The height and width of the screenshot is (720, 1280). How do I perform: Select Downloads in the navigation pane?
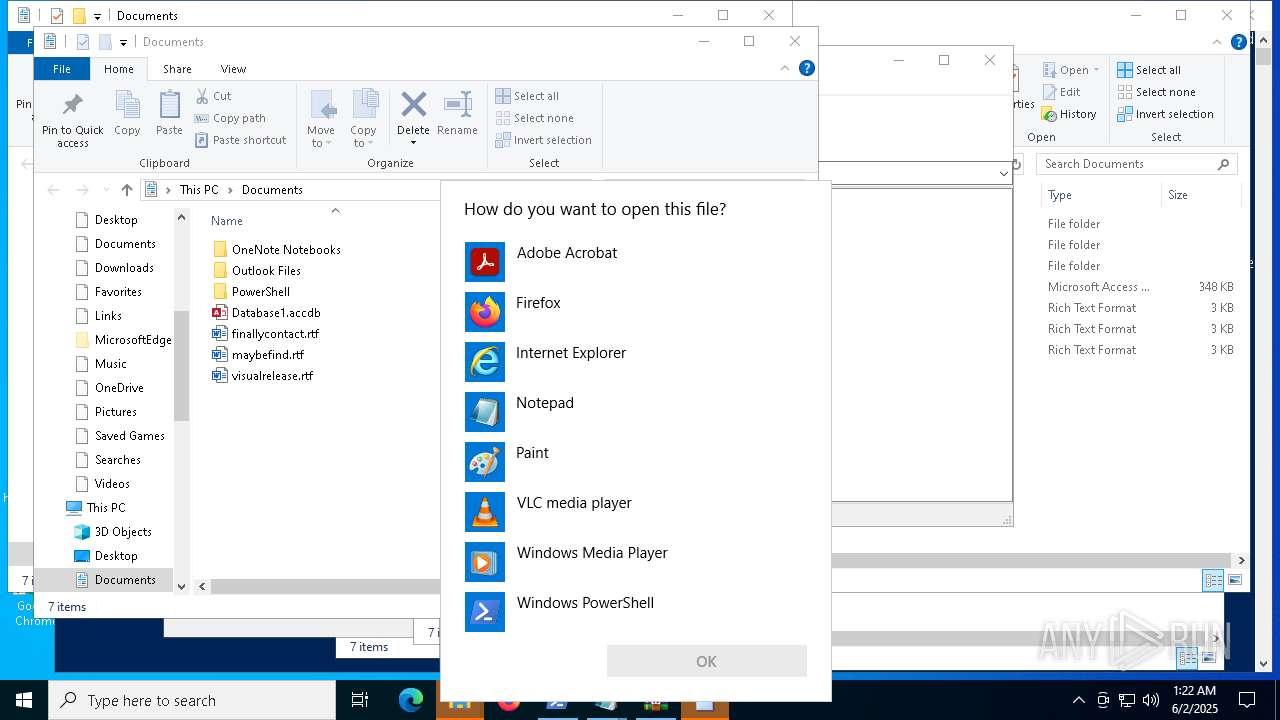click(116, 268)
